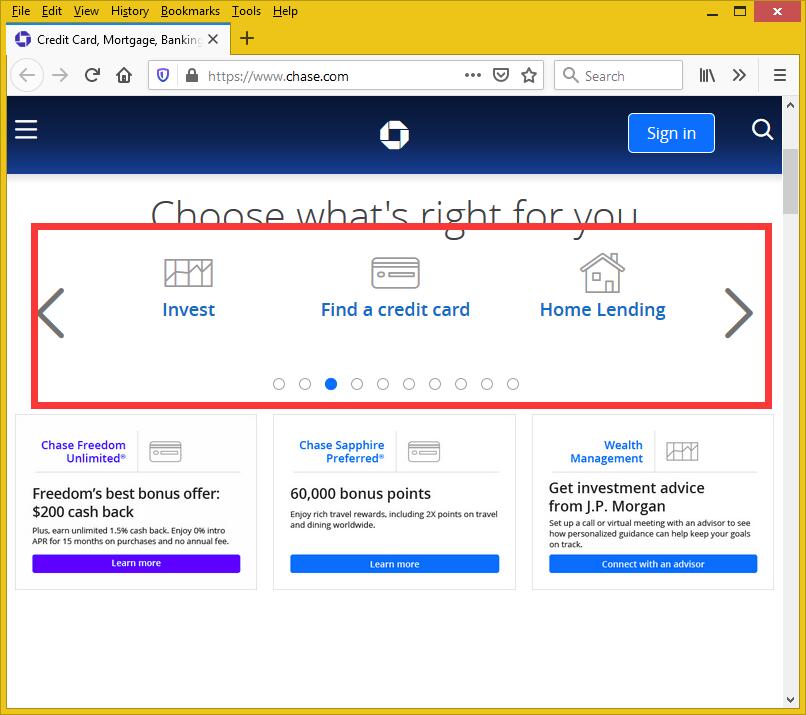Viewport: 806px width, 715px height.
Task: Open the site search magnifier icon
Action: tap(762, 131)
